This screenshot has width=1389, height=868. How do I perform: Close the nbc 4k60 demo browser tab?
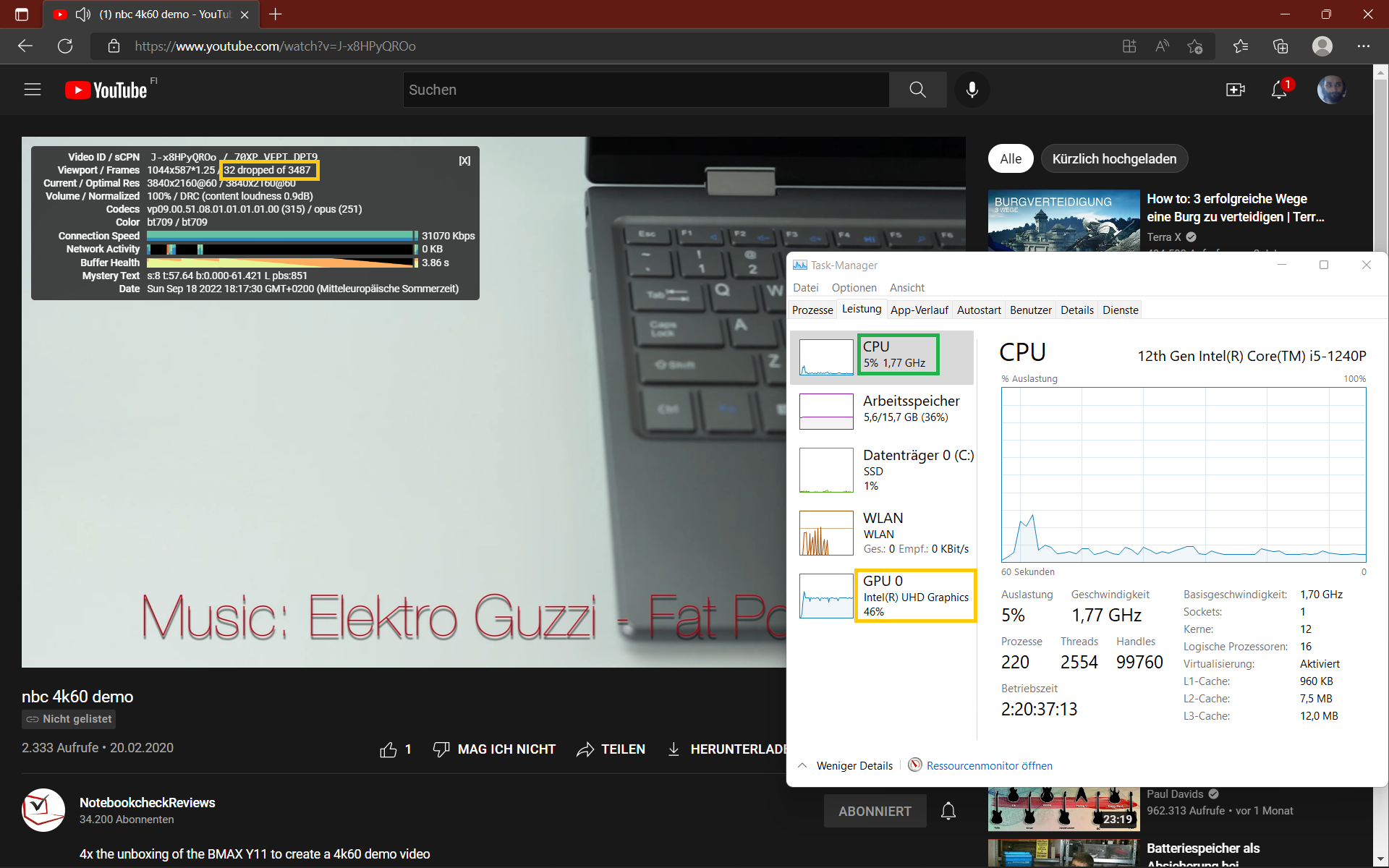[245, 14]
